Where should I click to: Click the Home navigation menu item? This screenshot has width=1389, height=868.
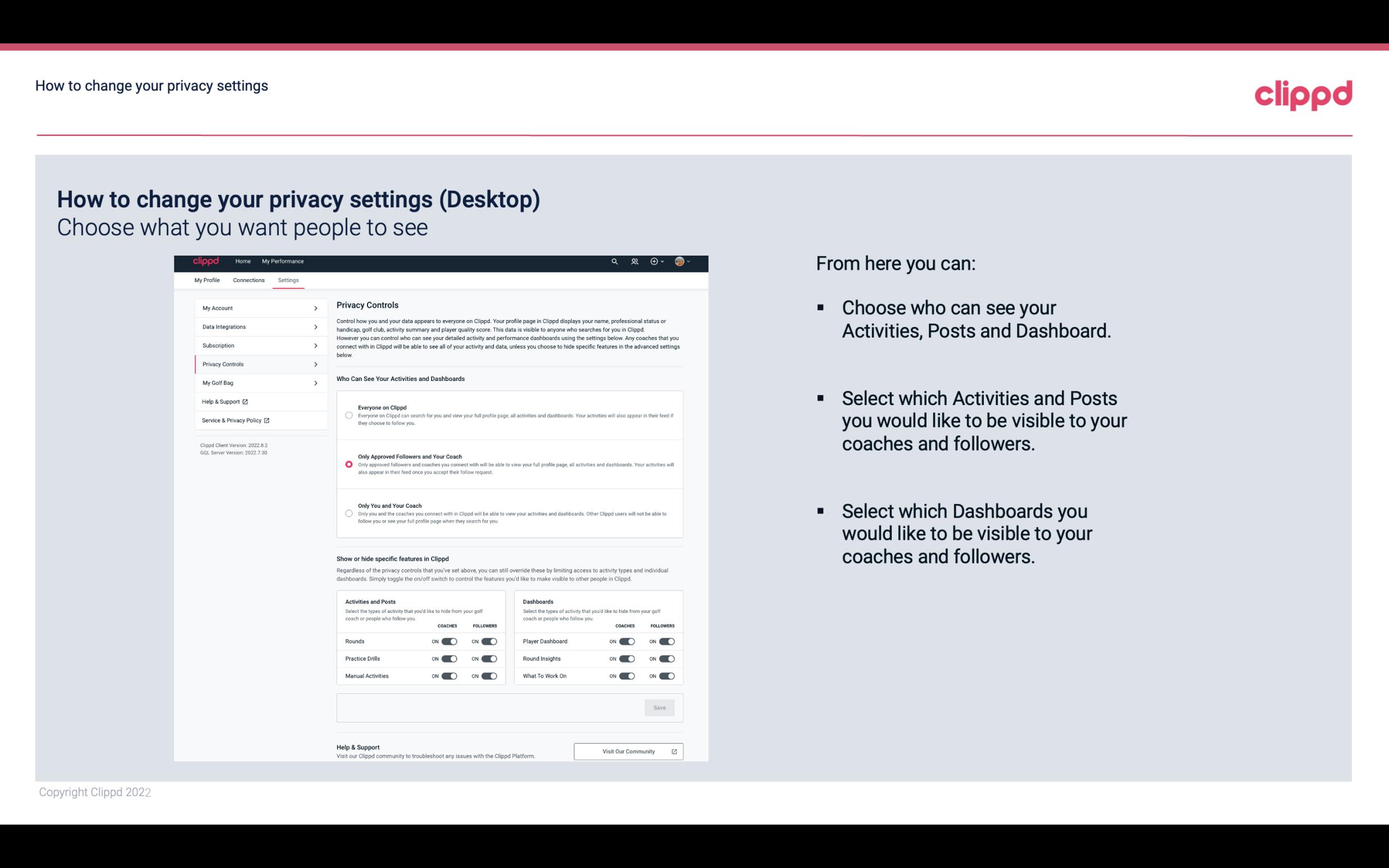242,261
